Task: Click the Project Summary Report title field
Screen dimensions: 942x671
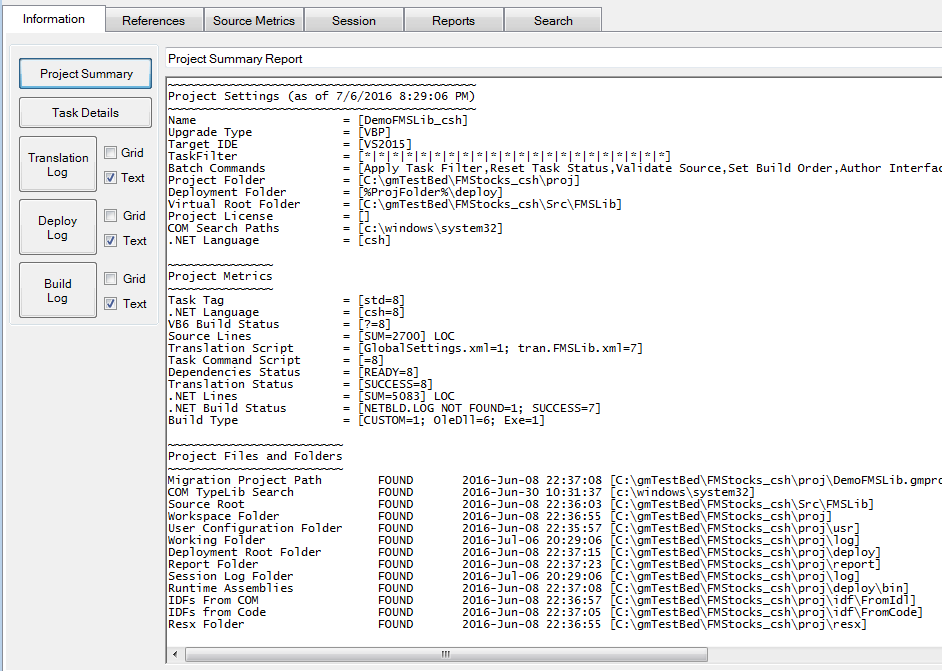Action: 550,59
